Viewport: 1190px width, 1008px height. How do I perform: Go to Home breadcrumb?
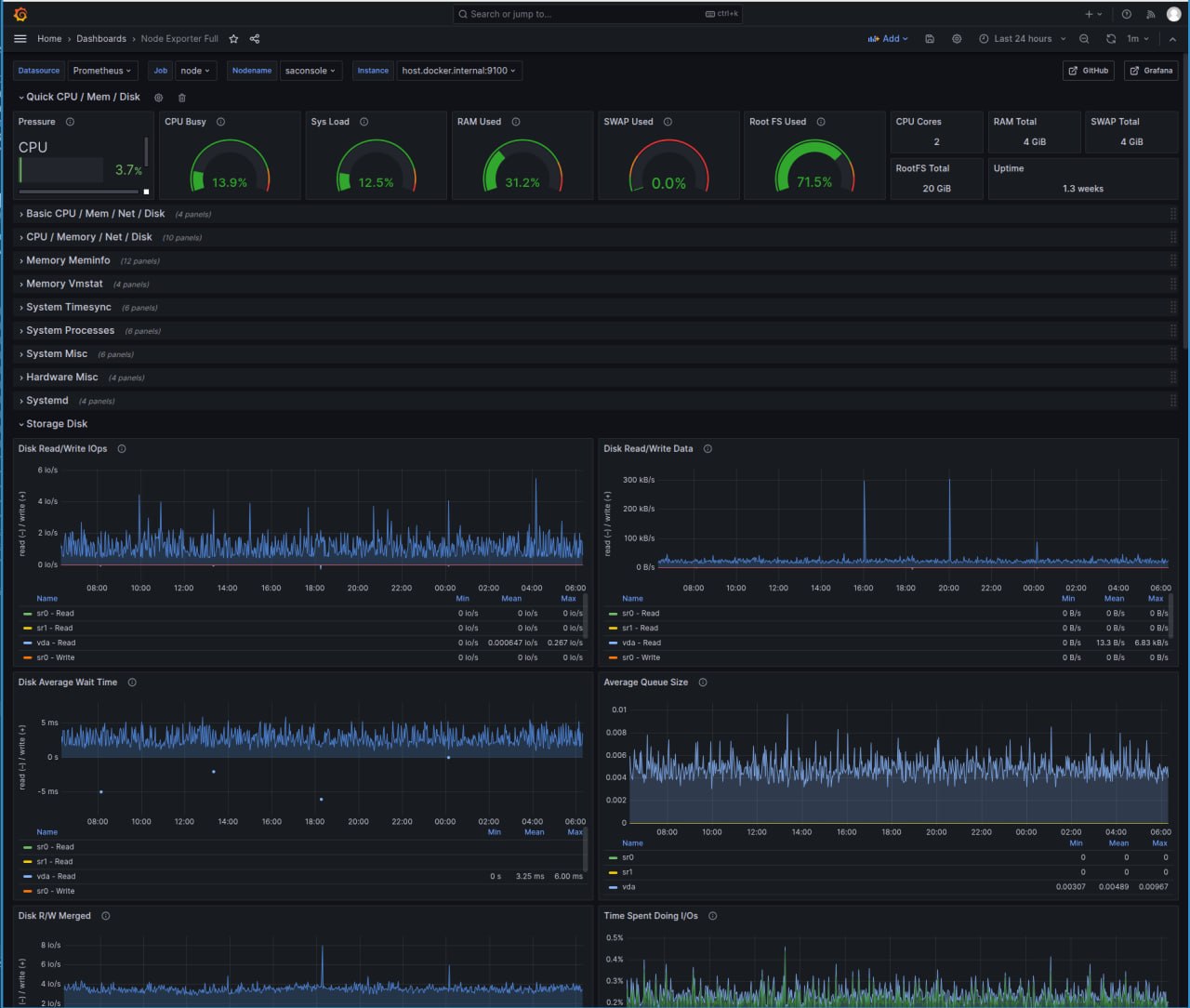(49, 39)
